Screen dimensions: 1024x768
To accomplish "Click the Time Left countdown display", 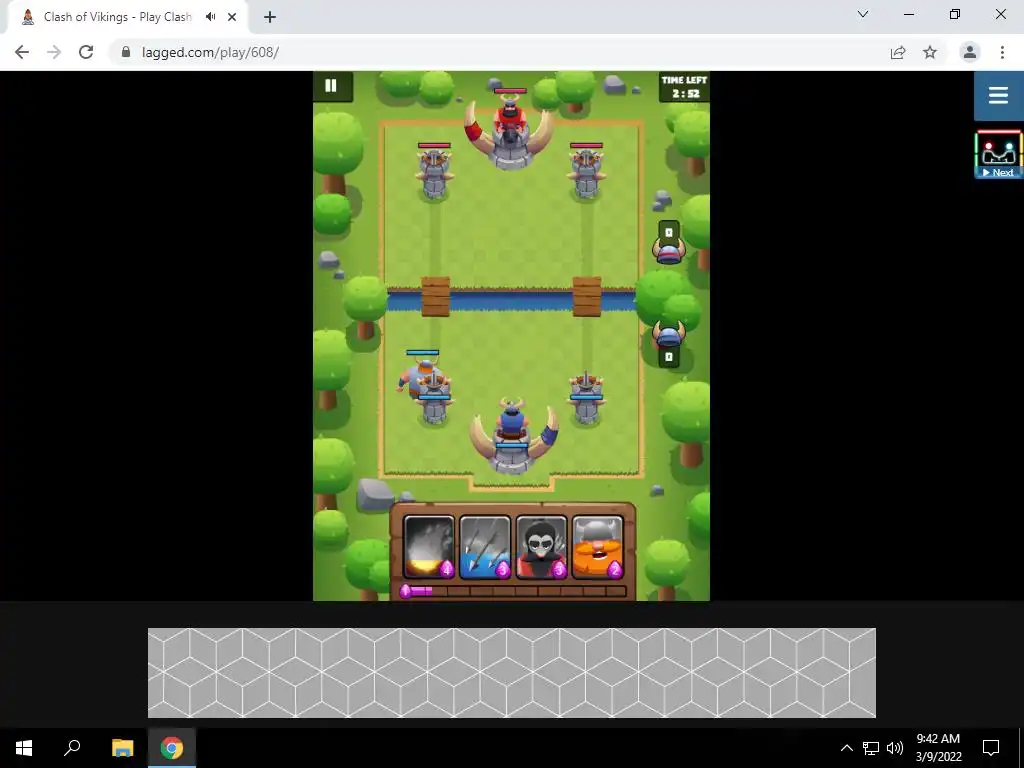I will click(x=684, y=87).
